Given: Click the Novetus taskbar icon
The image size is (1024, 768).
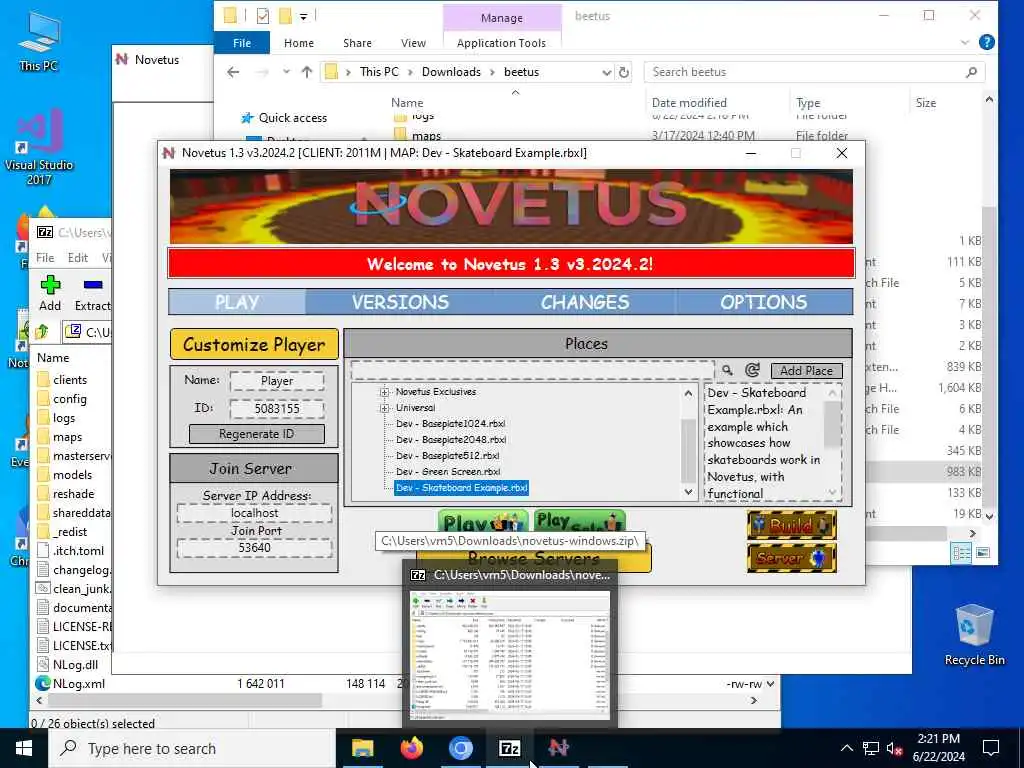Looking at the screenshot, I should (x=558, y=748).
